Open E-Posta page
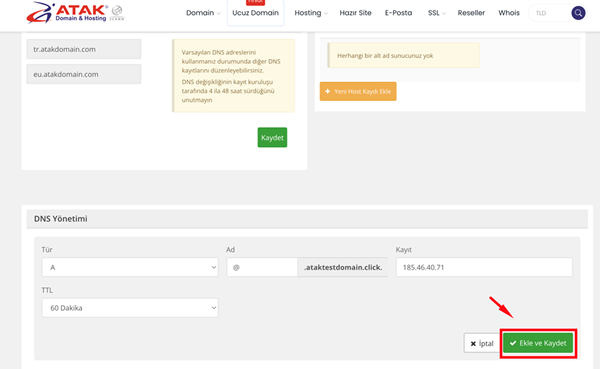The height and width of the screenshot is (369, 600). [x=398, y=13]
